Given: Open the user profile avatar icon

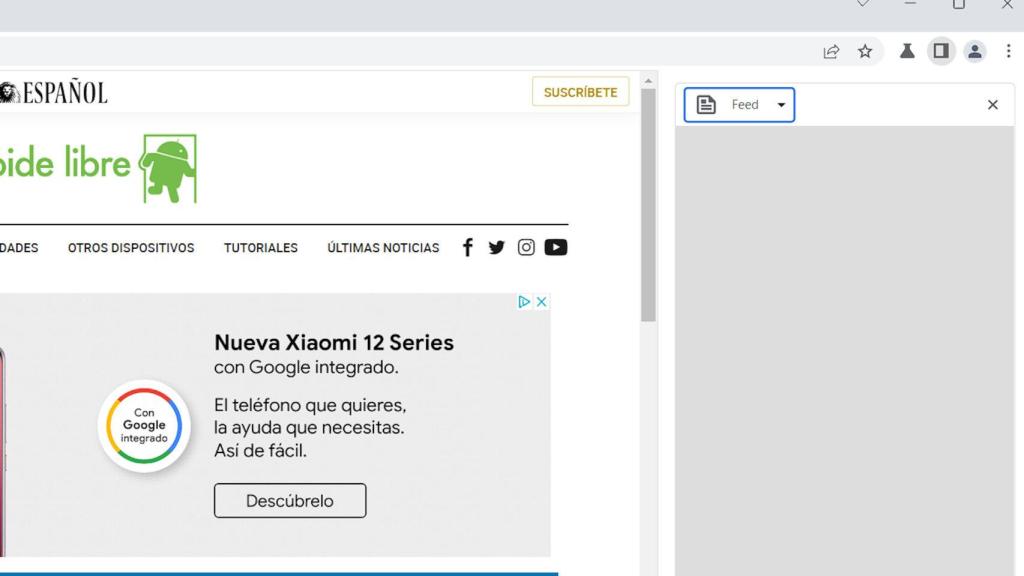Looking at the screenshot, I should [x=975, y=51].
